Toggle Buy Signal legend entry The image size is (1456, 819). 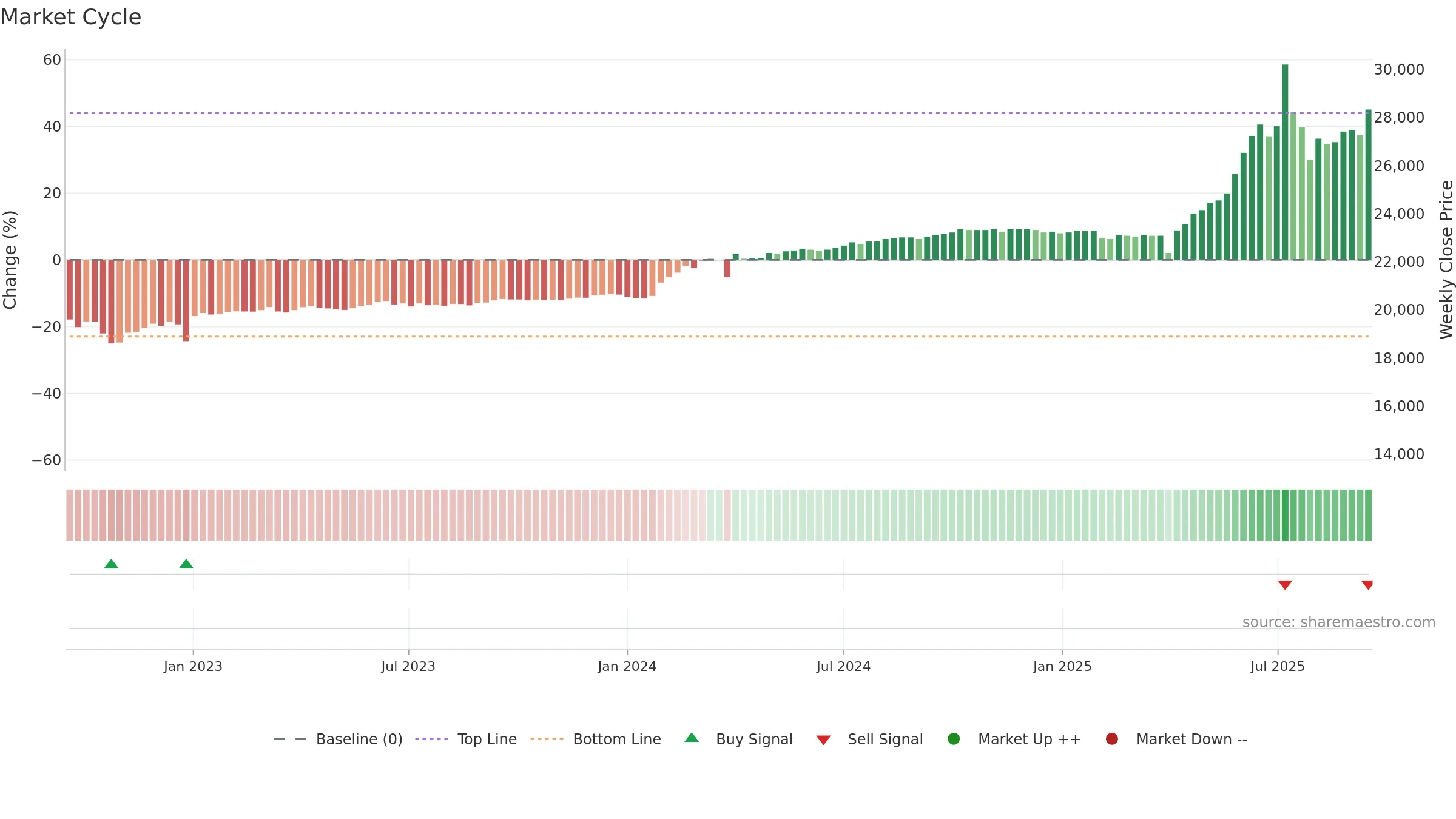(x=738, y=739)
